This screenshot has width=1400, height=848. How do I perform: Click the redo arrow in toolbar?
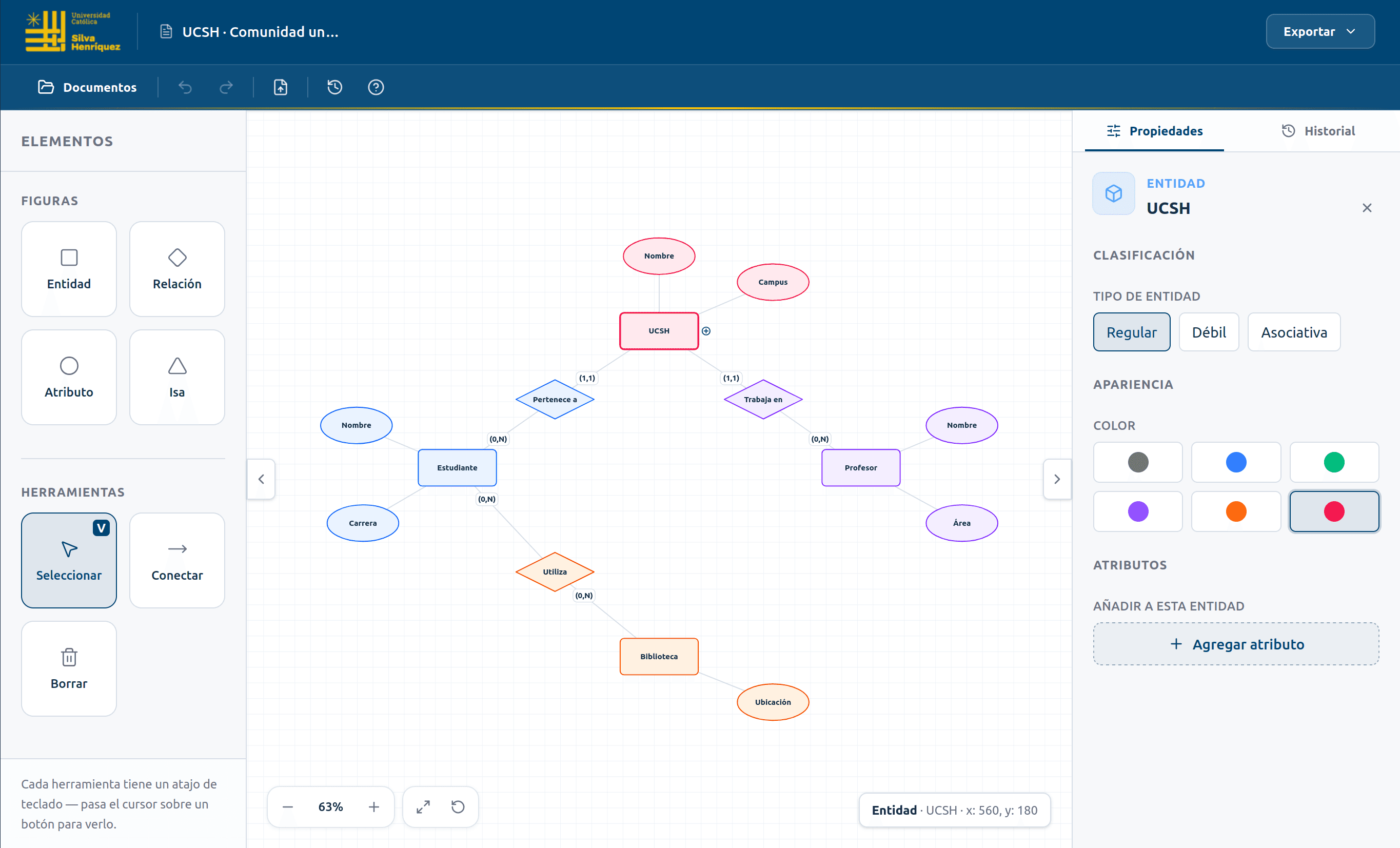click(x=226, y=87)
